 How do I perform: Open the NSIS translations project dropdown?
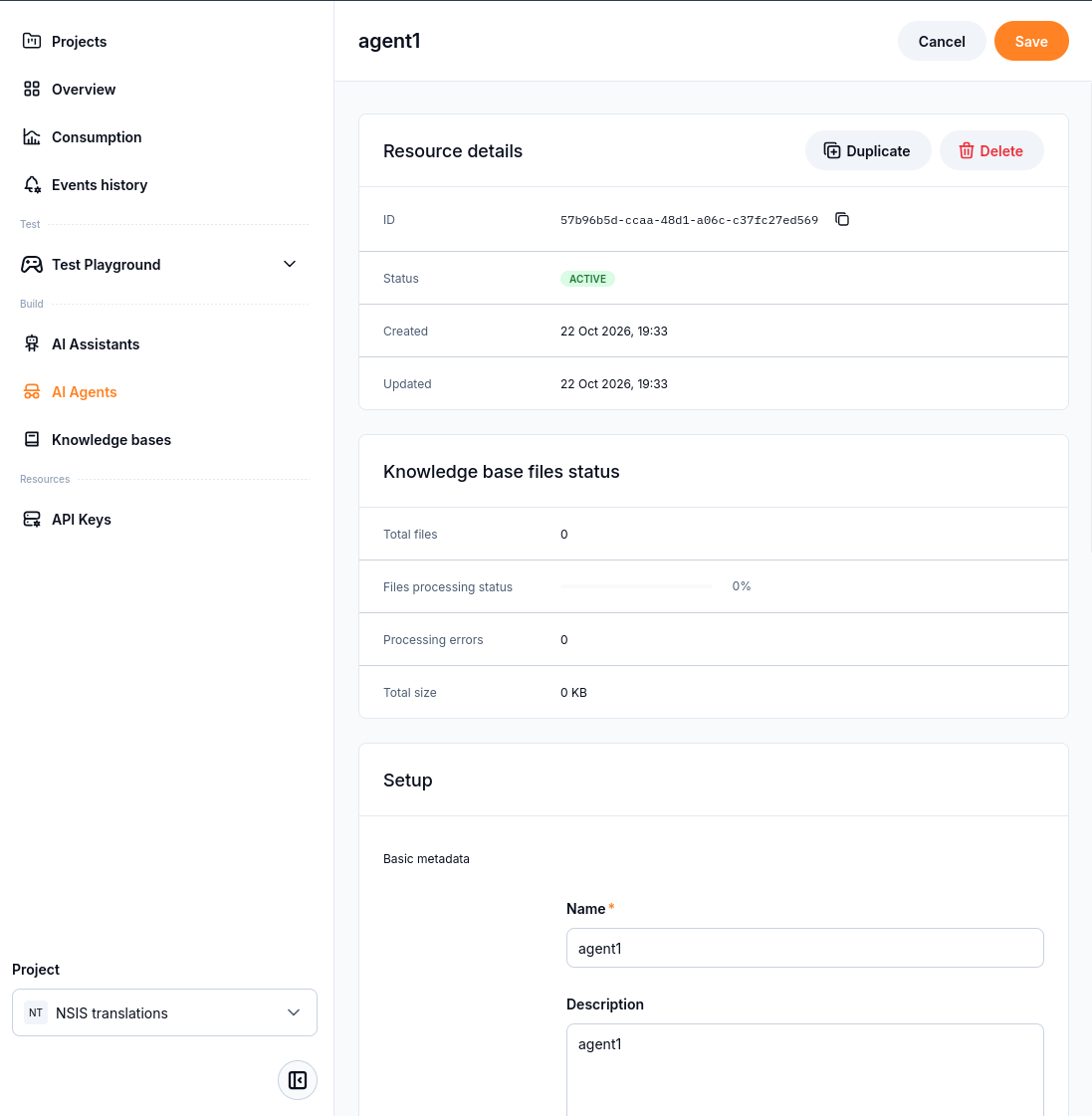(164, 1012)
